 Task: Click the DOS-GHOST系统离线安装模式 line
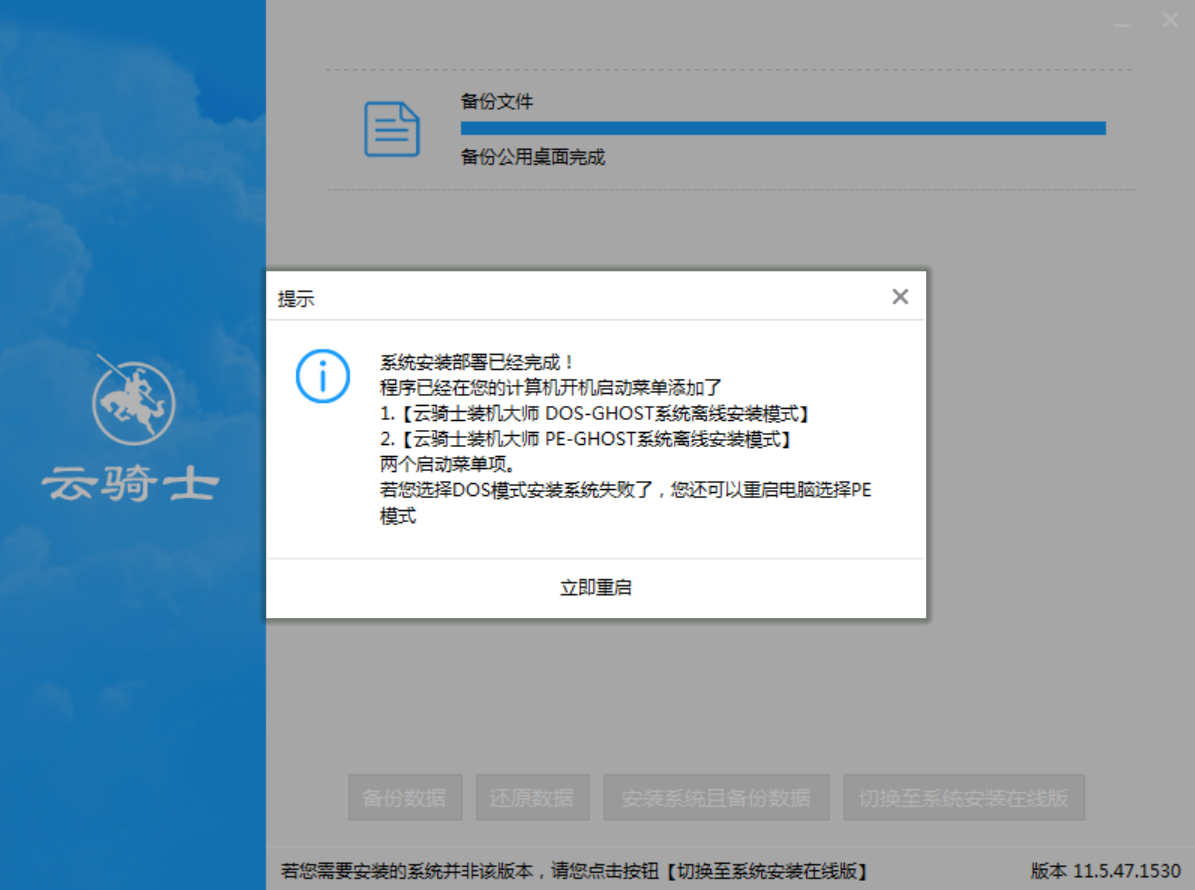(594, 414)
